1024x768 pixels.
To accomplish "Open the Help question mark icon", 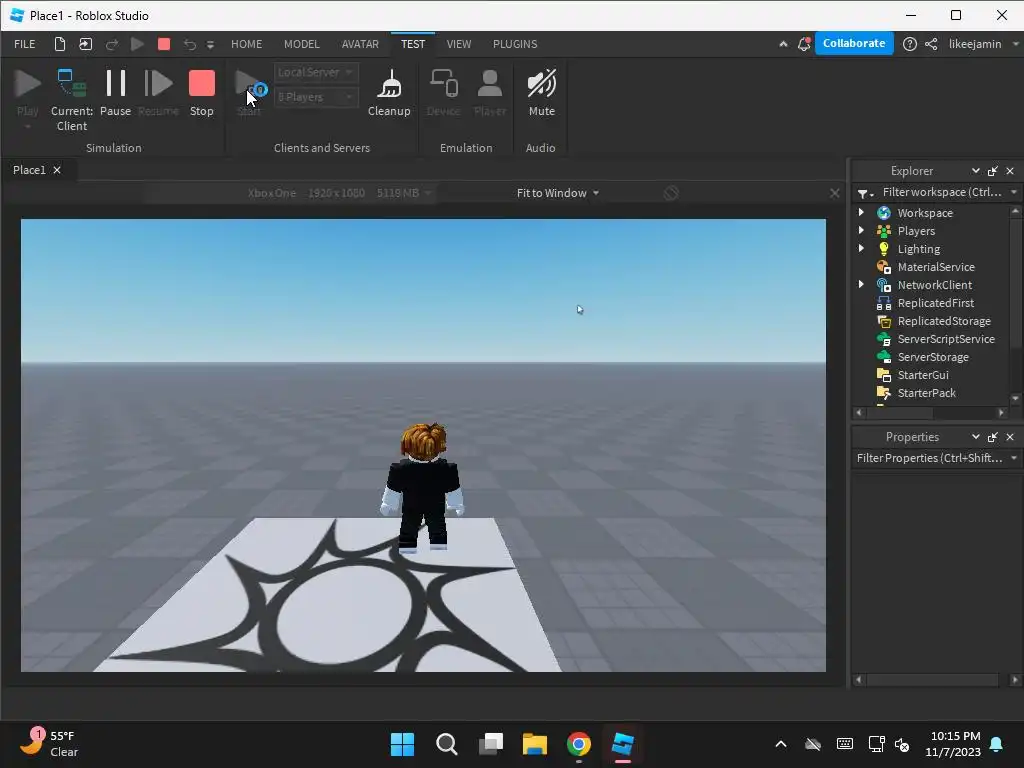I will tap(909, 44).
